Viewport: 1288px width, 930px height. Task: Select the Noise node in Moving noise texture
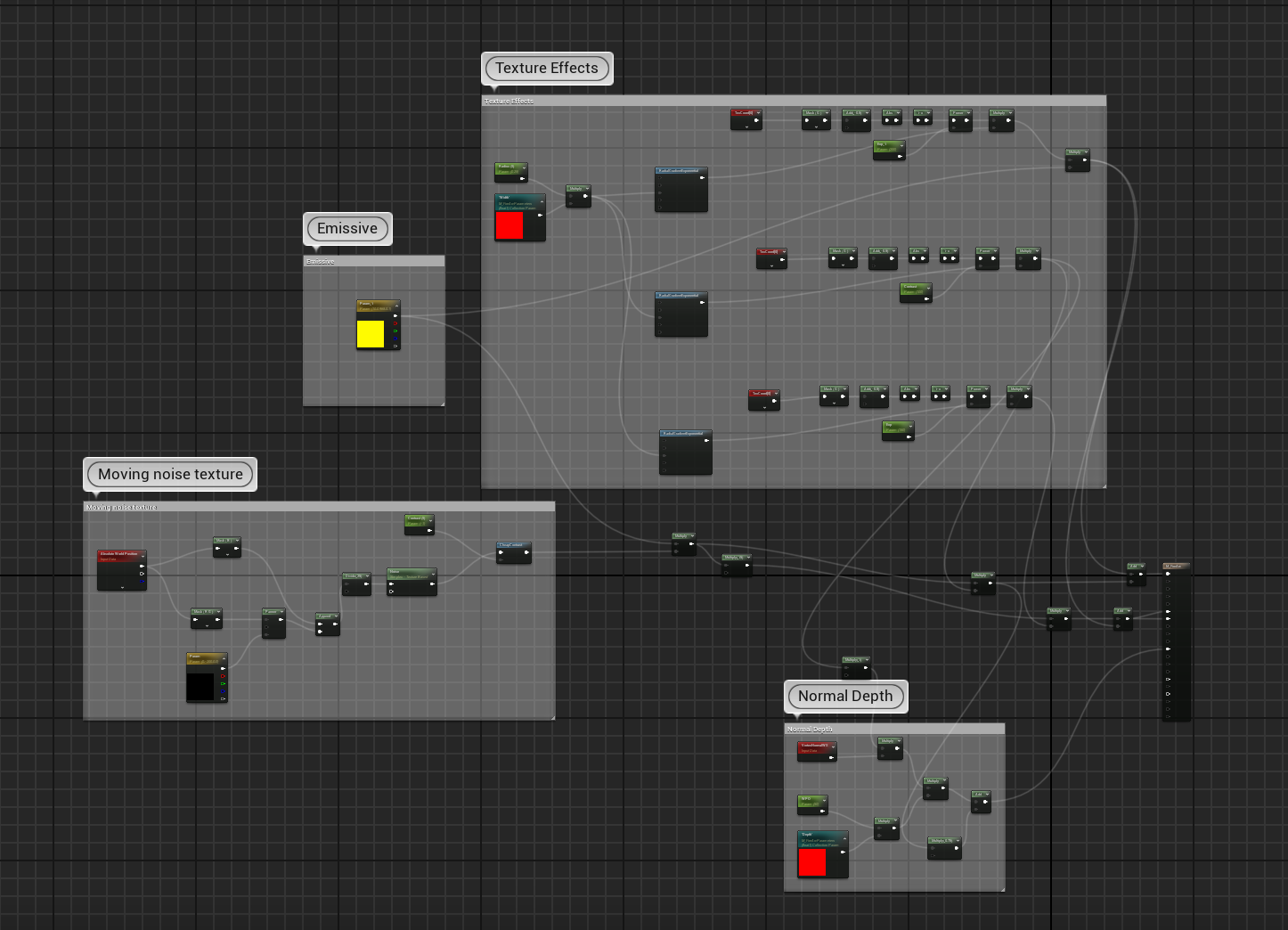coord(412,582)
